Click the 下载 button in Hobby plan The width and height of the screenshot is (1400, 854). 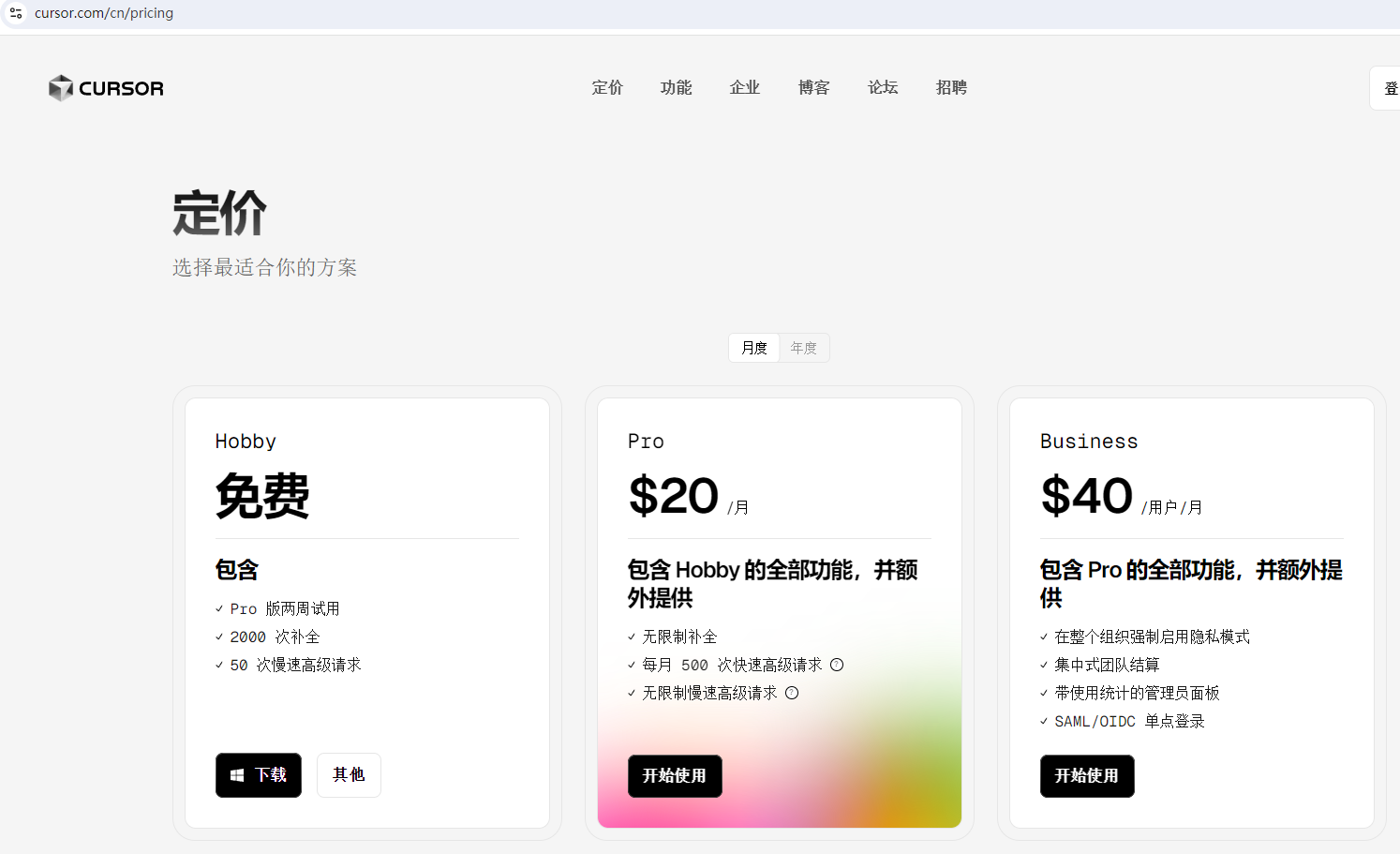(x=259, y=775)
